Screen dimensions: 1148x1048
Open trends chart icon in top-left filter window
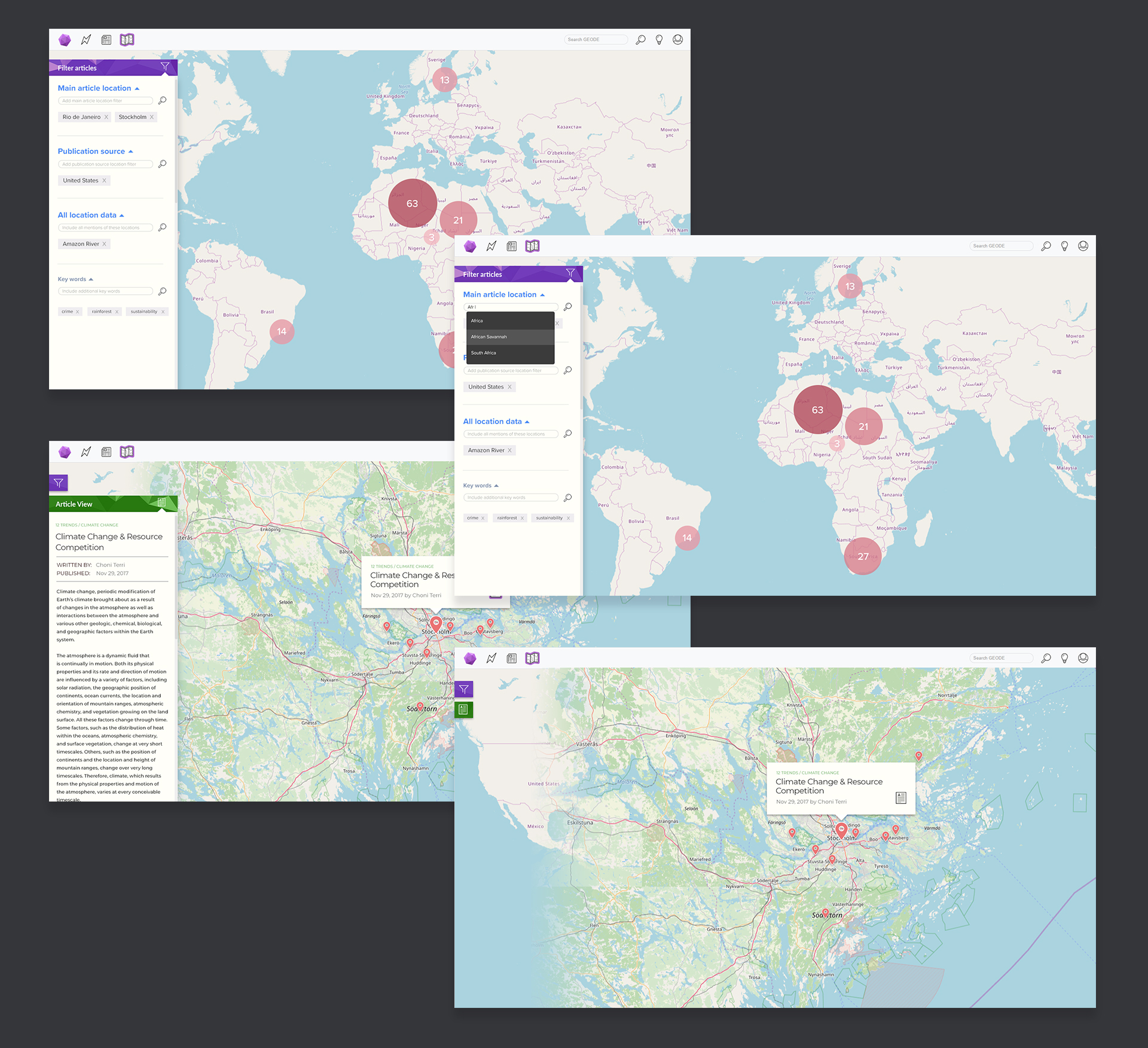[x=86, y=39]
